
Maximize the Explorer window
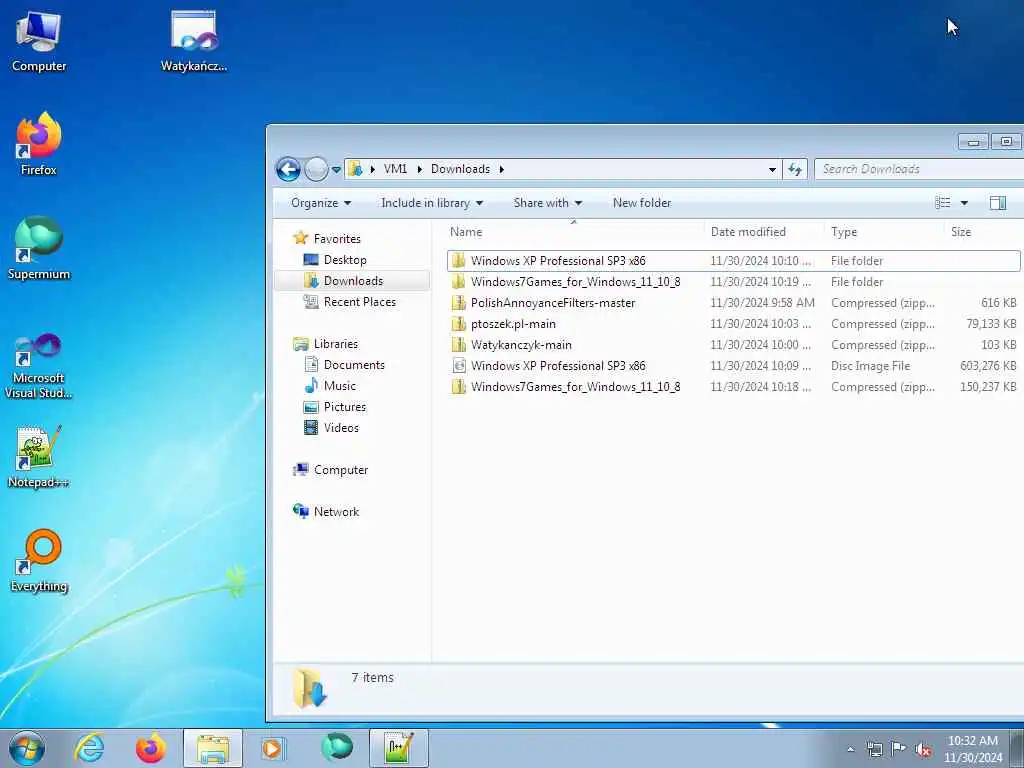point(1006,141)
